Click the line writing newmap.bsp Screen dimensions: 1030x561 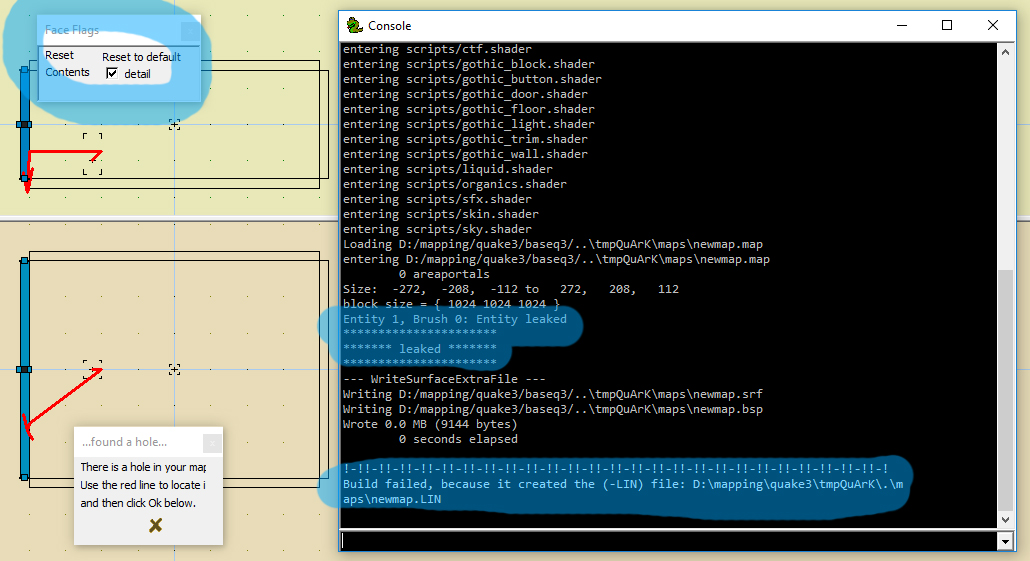pyautogui.click(x=552, y=409)
